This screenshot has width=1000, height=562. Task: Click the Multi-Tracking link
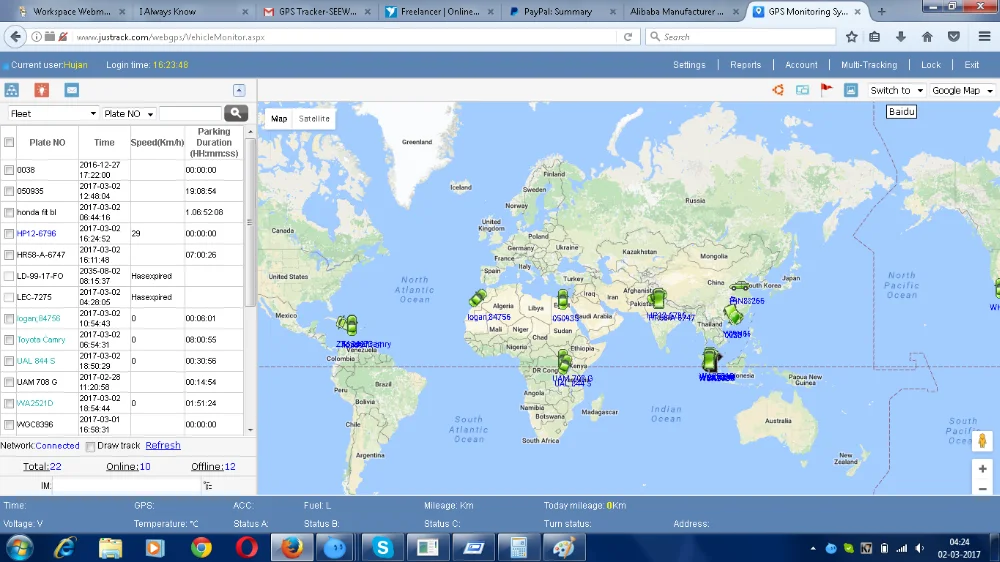tap(868, 65)
